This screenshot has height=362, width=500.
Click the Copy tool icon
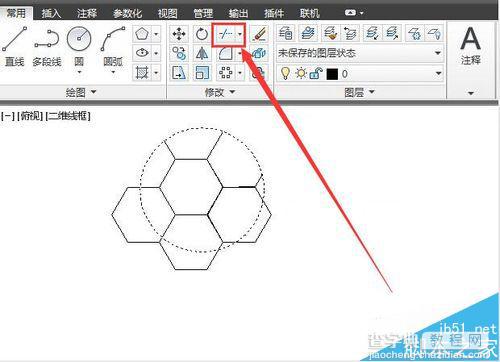[x=179, y=53]
